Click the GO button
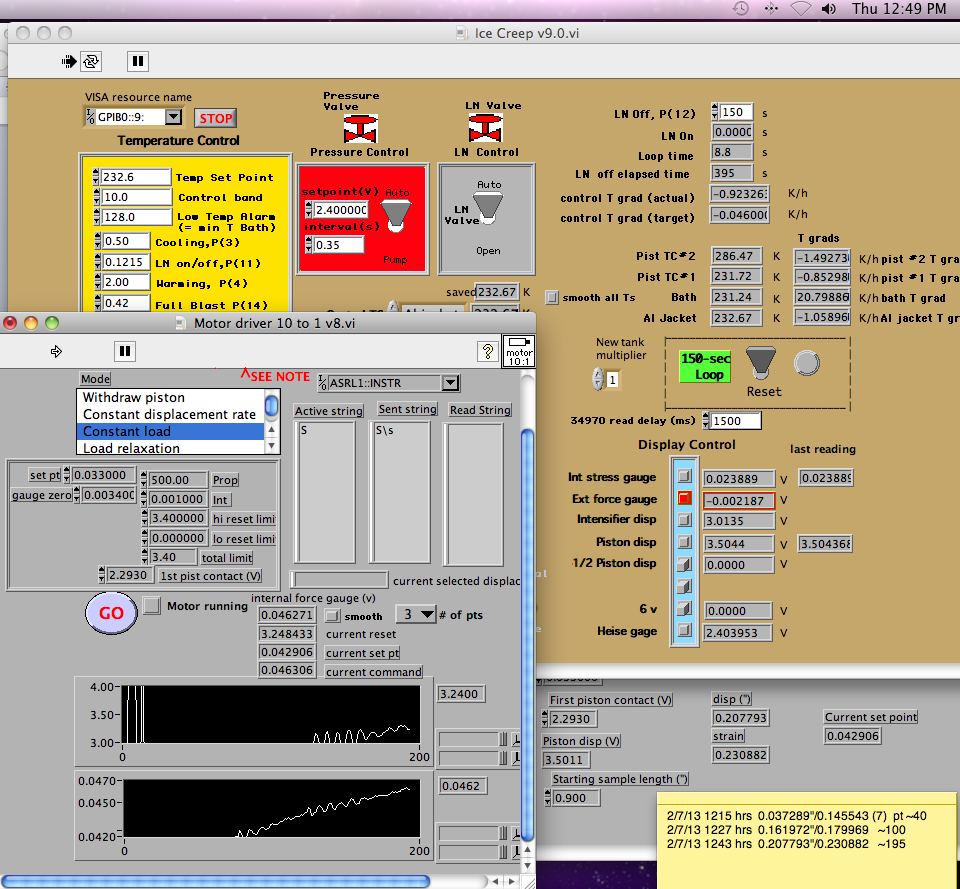This screenshot has height=889, width=960. click(111, 613)
